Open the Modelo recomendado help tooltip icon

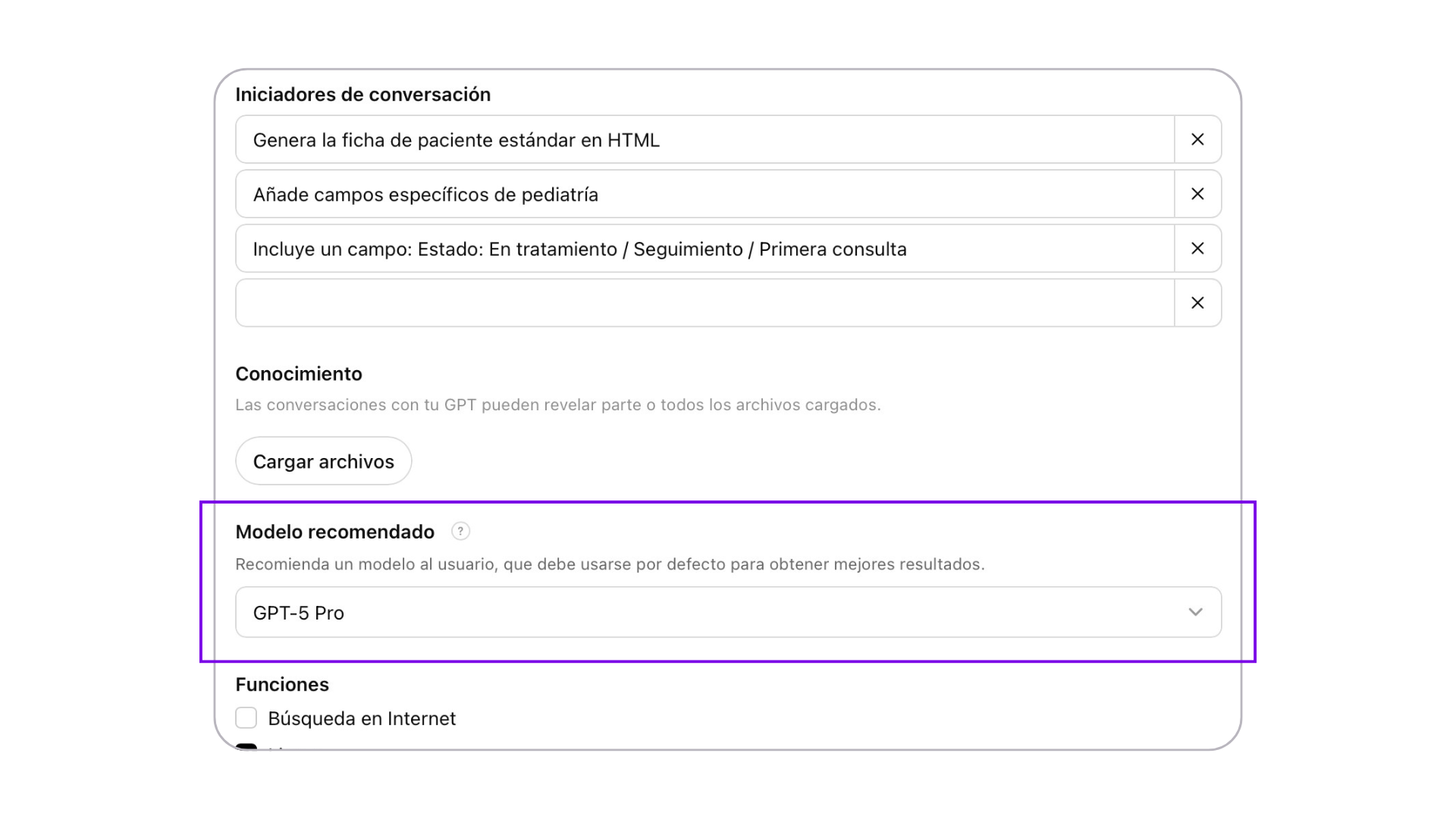tap(460, 532)
